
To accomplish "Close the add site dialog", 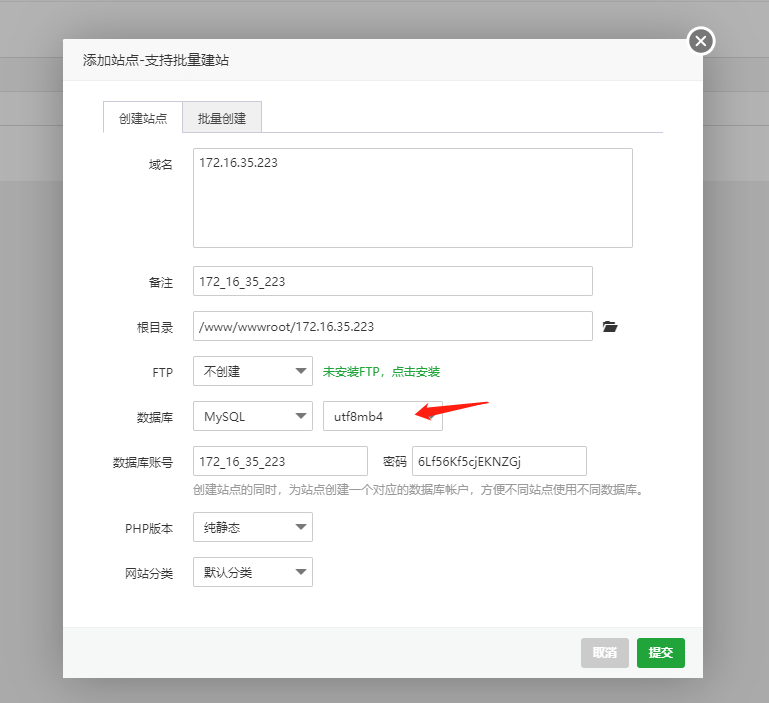I will tap(700, 41).
